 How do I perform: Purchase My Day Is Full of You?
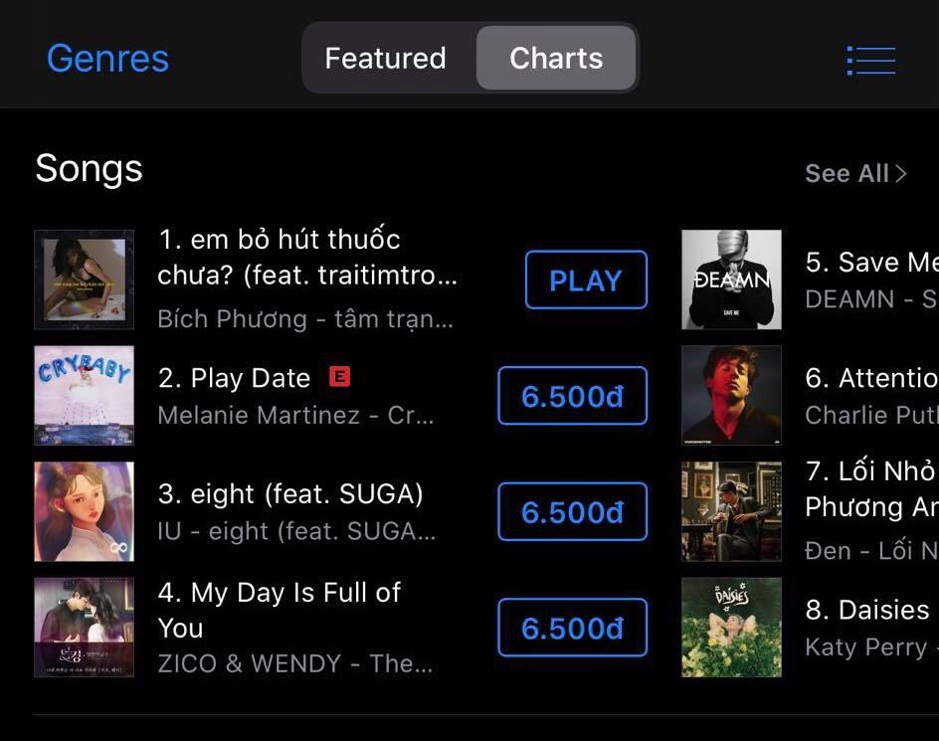coord(572,628)
